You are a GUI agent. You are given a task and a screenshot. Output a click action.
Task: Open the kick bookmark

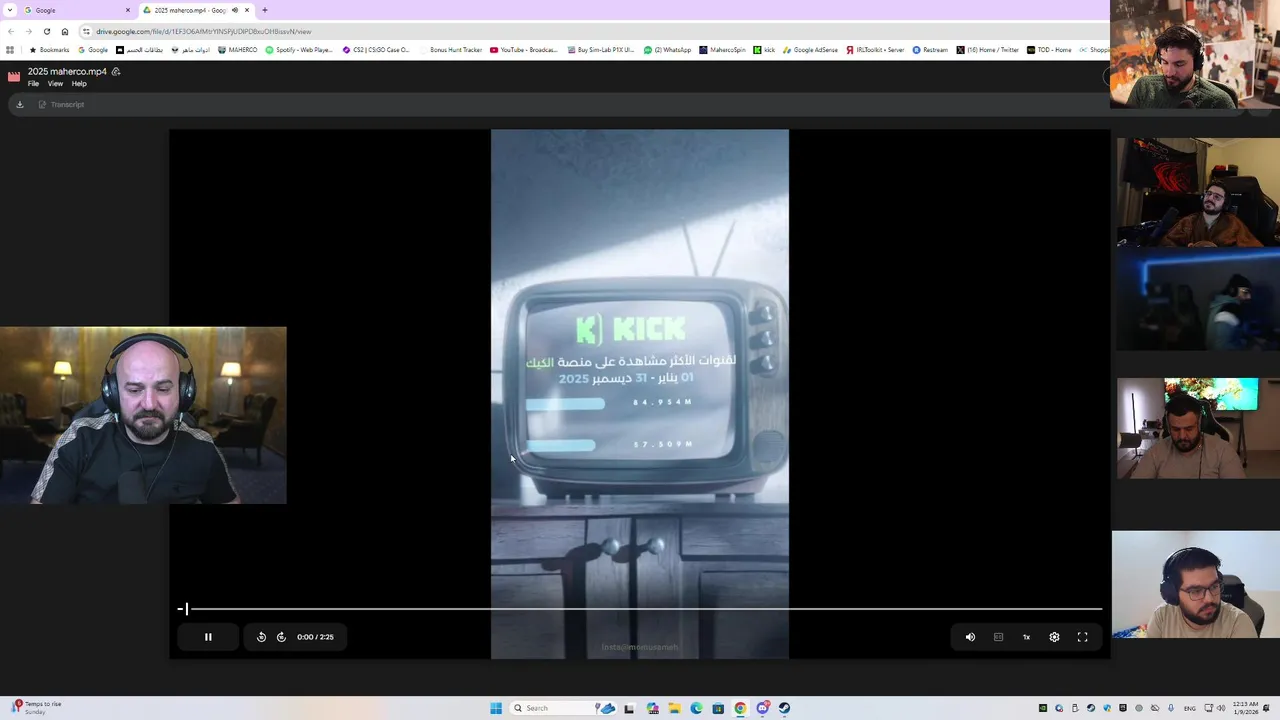[764, 50]
